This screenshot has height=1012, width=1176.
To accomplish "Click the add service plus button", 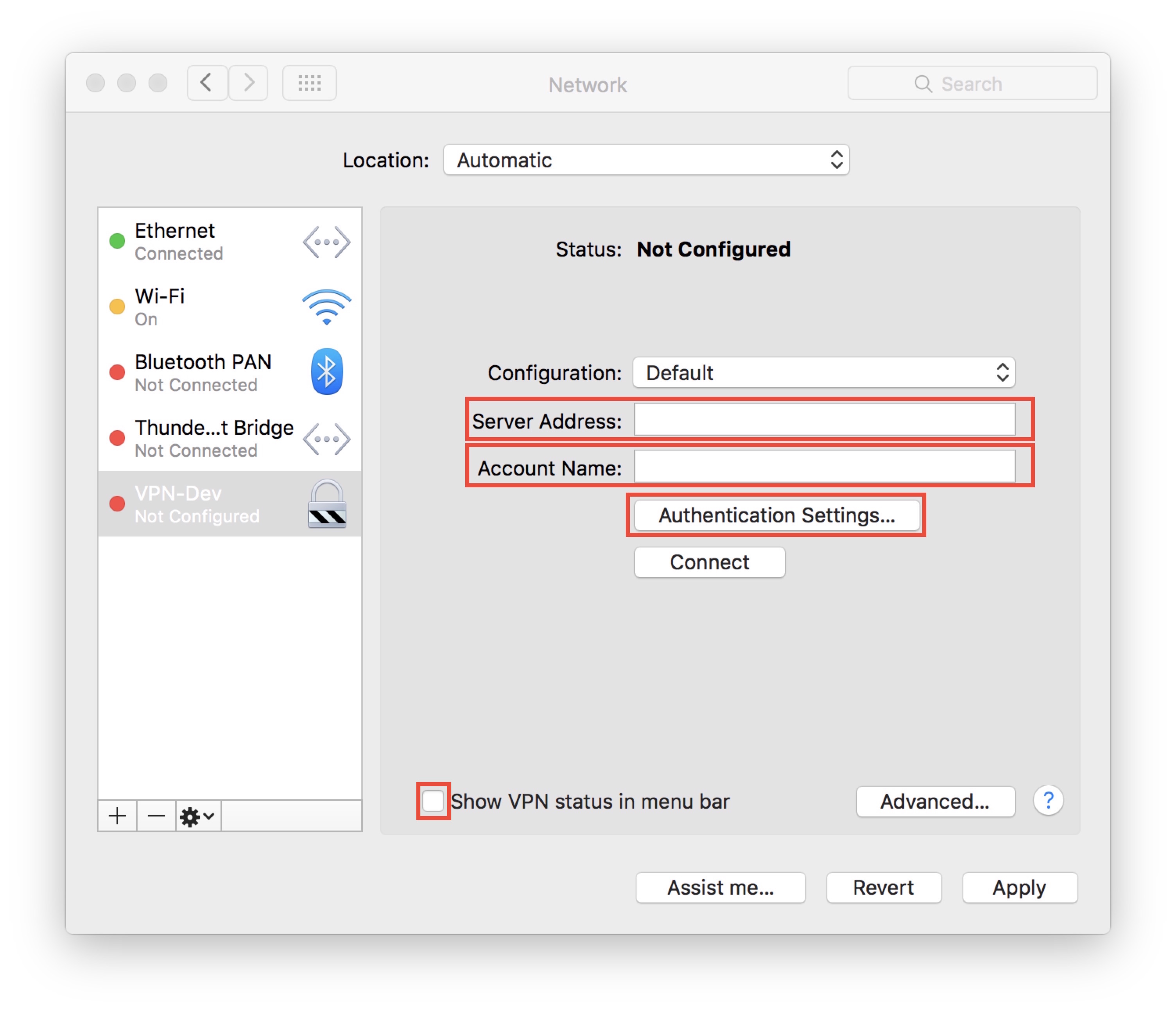I will click(118, 816).
